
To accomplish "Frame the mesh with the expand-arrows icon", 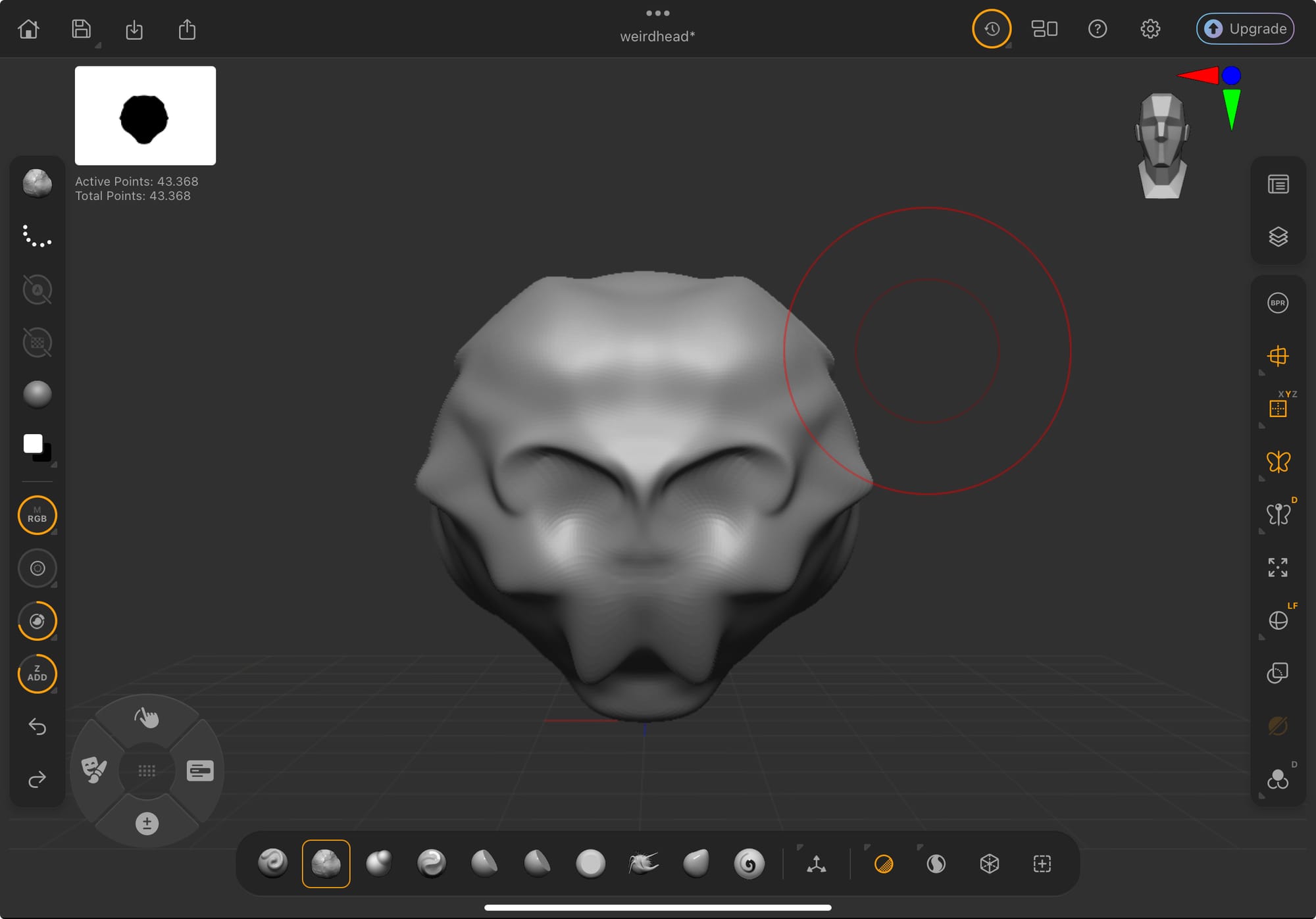I will [x=1277, y=567].
